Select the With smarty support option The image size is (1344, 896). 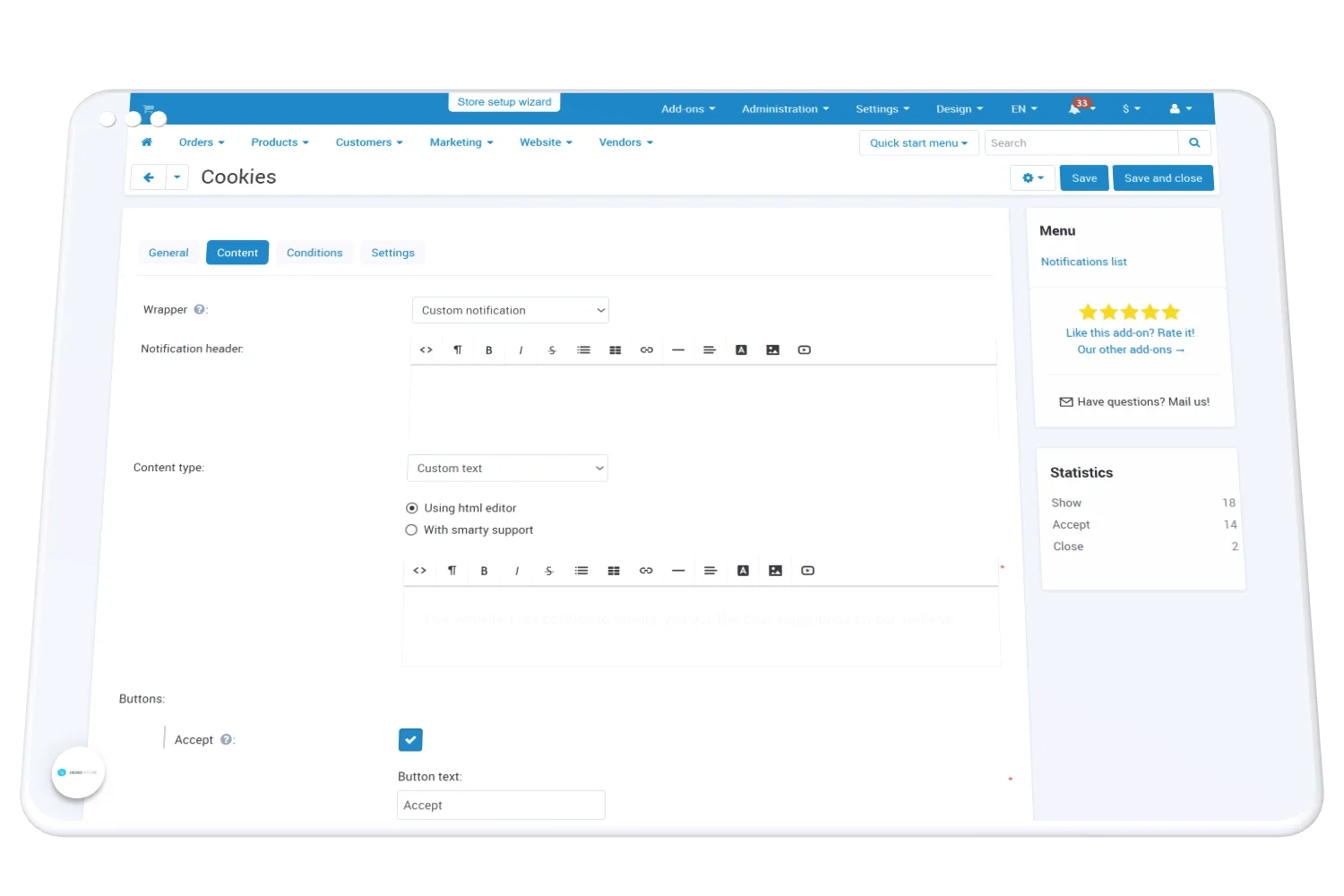411,530
